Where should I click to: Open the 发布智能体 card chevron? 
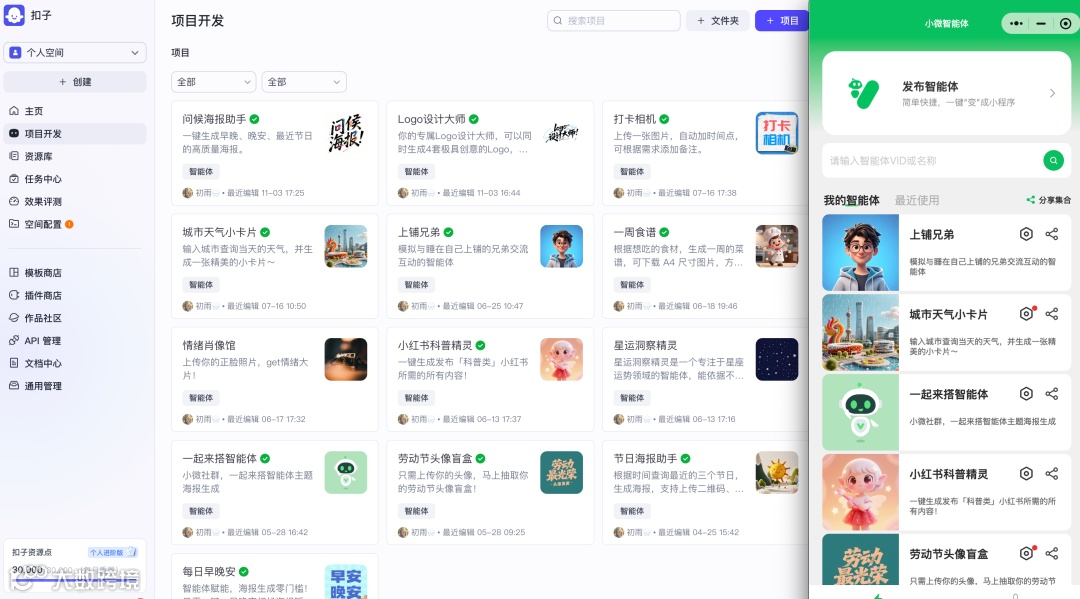tap(1052, 93)
